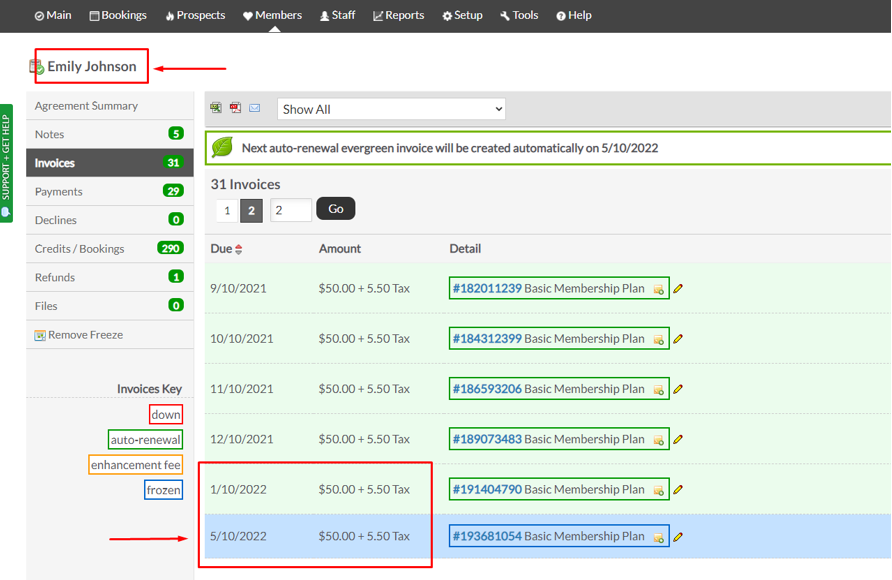Image resolution: width=892 pixels, height=580 pixels.
Task: Click the Go button
Action: click(336, 209)
